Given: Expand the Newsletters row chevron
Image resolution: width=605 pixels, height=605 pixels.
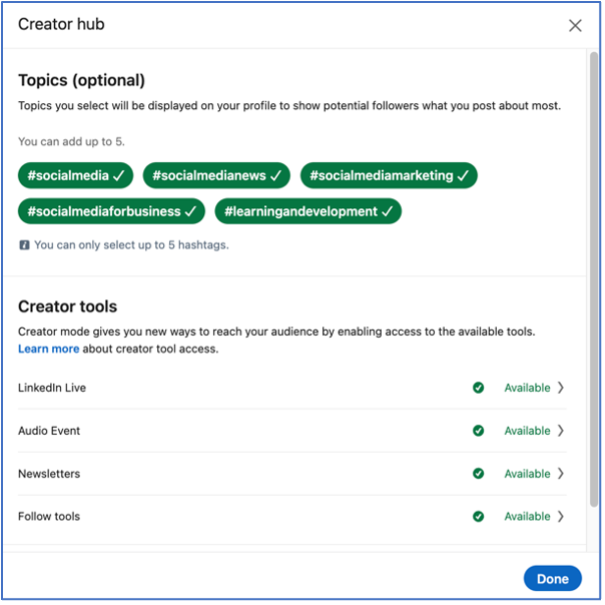Looking at the screenshot, I should (561, 473).
